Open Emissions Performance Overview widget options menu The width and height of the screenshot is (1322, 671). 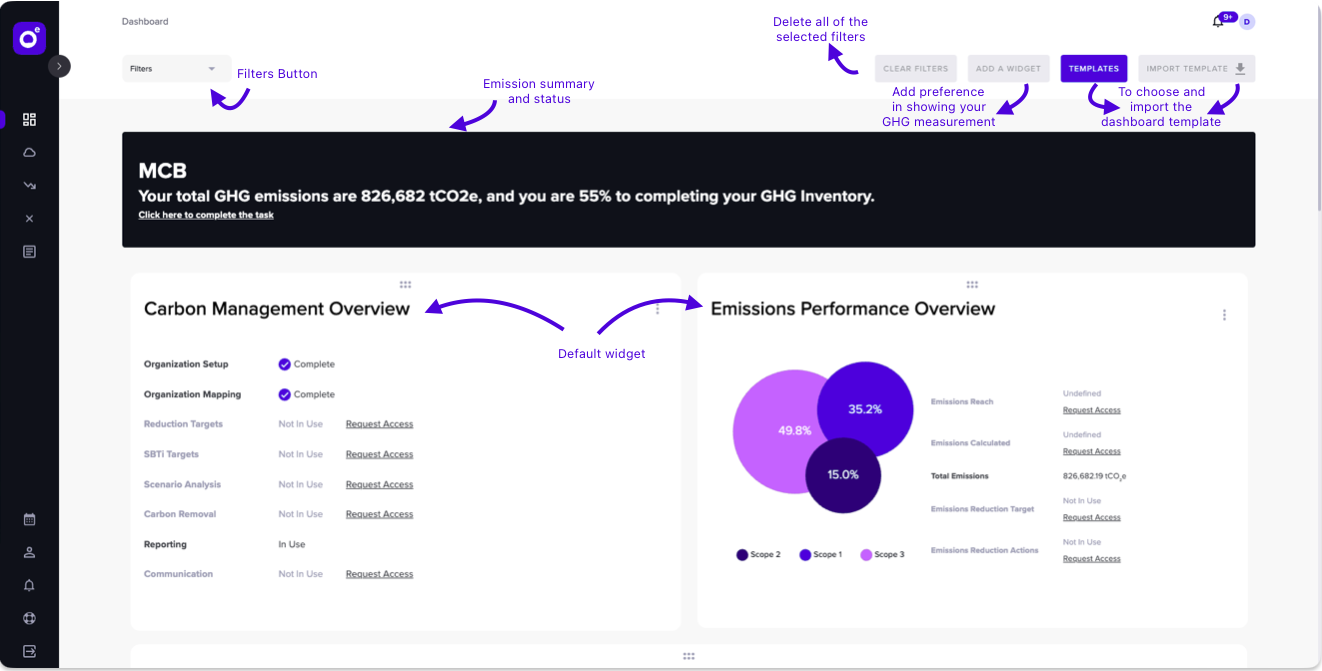pyautogui.click(x=1224, y=314)
